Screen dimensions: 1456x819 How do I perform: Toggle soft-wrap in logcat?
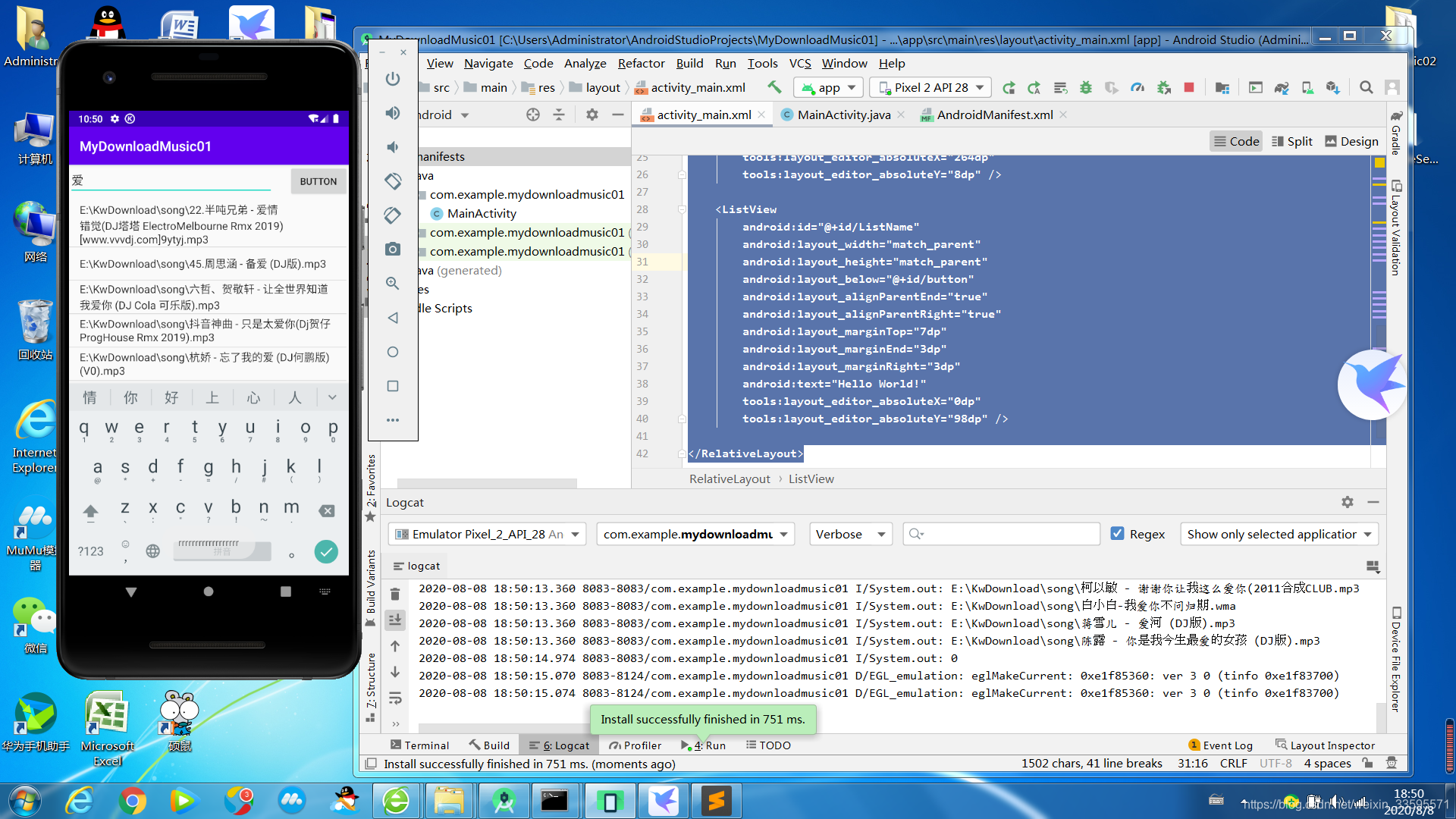395,698
